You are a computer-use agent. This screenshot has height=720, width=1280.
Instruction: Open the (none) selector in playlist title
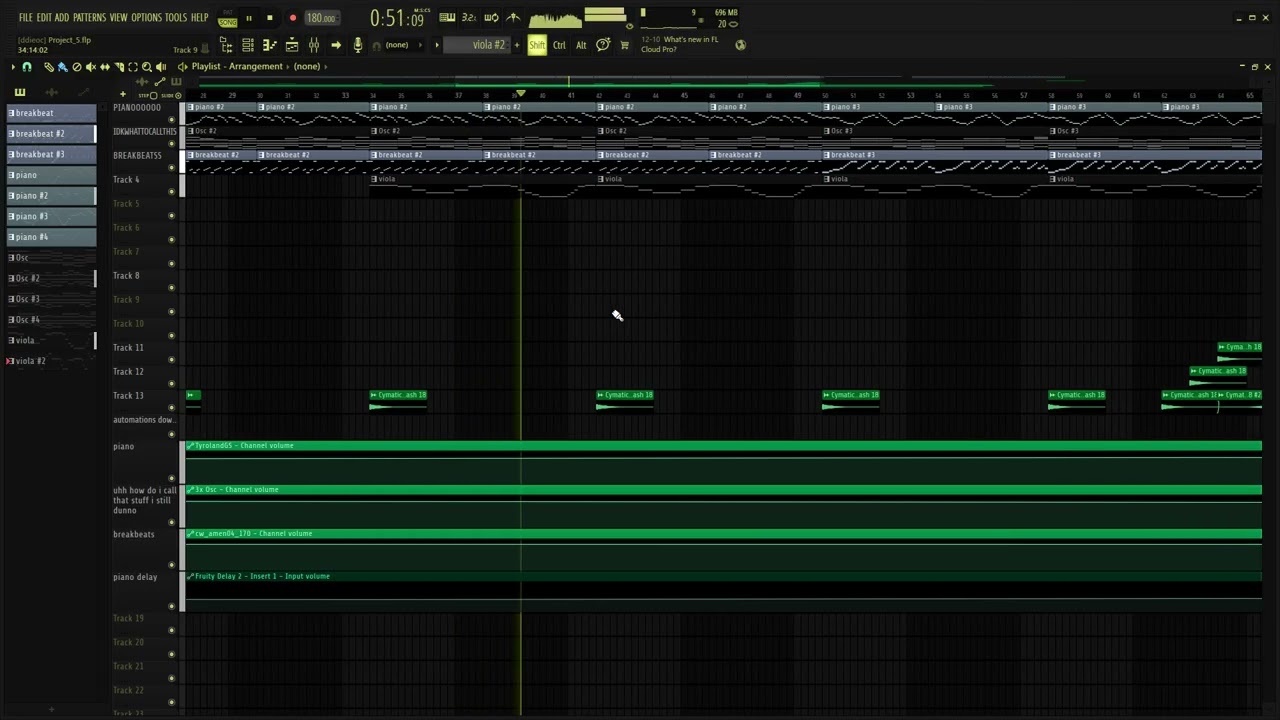[x=307, y=67]
